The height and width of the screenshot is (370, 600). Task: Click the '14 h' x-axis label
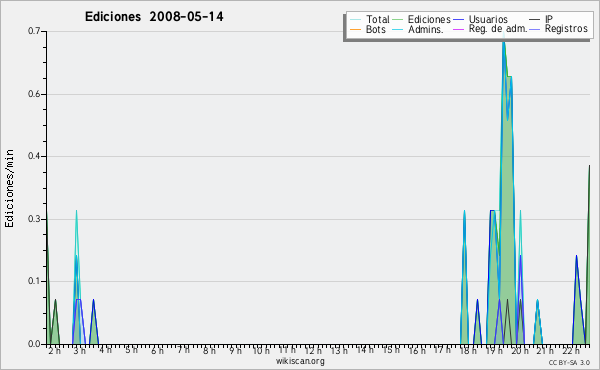pyautogui.click(x=365, y=350)
